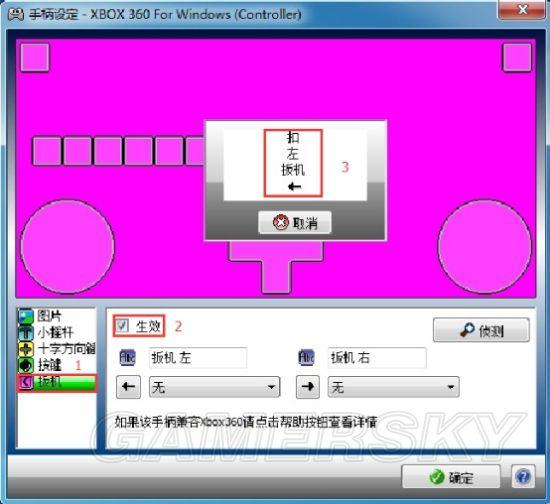
Task: Open the right trigger 无 dropdown
Action: [394, 387]
